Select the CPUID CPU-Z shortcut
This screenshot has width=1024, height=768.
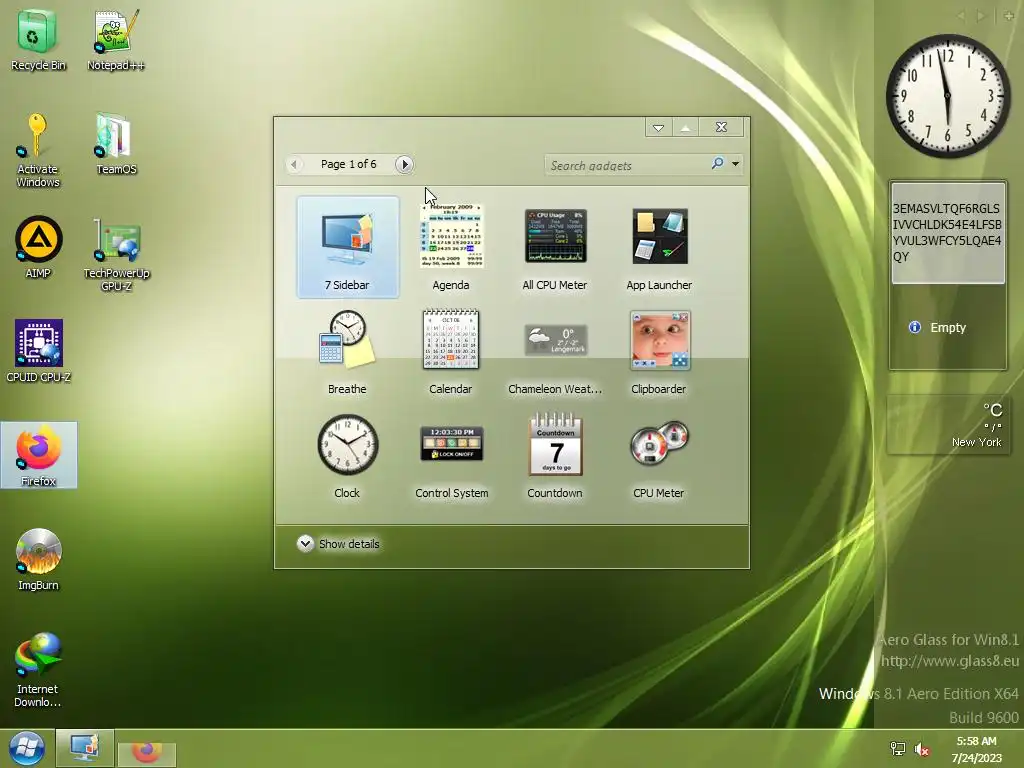coord(38,351)
